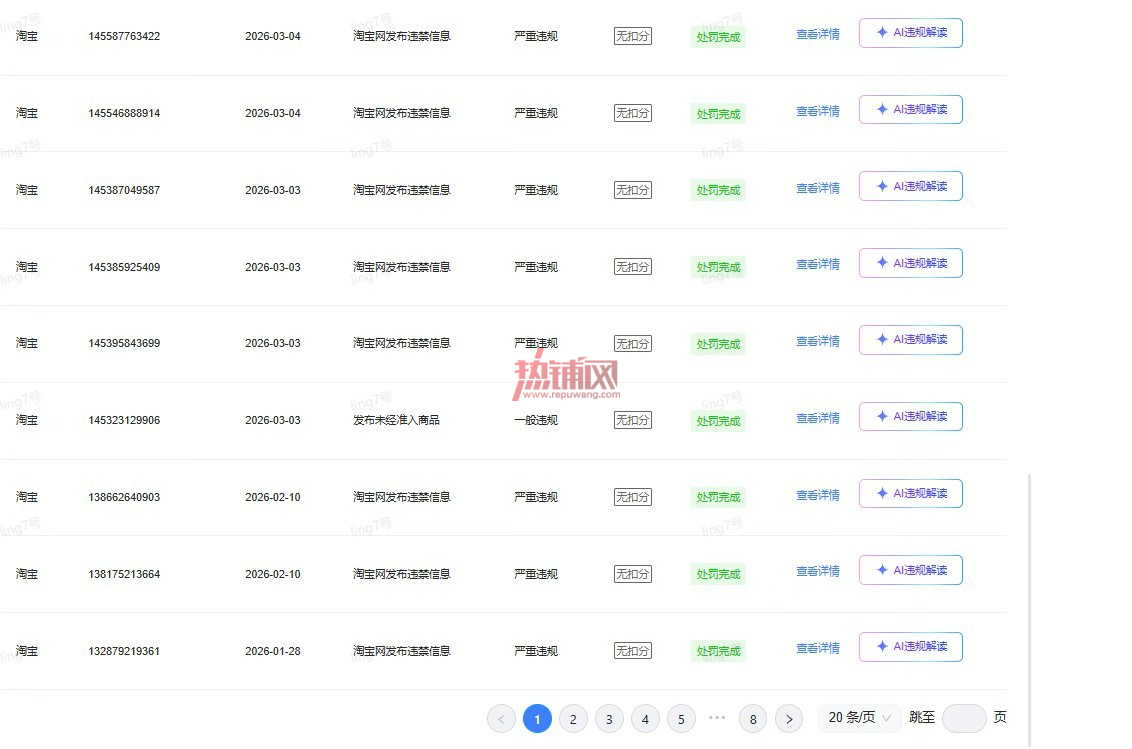Click AI违规解读 sparkle icon for 145323129906

[881, 417]
